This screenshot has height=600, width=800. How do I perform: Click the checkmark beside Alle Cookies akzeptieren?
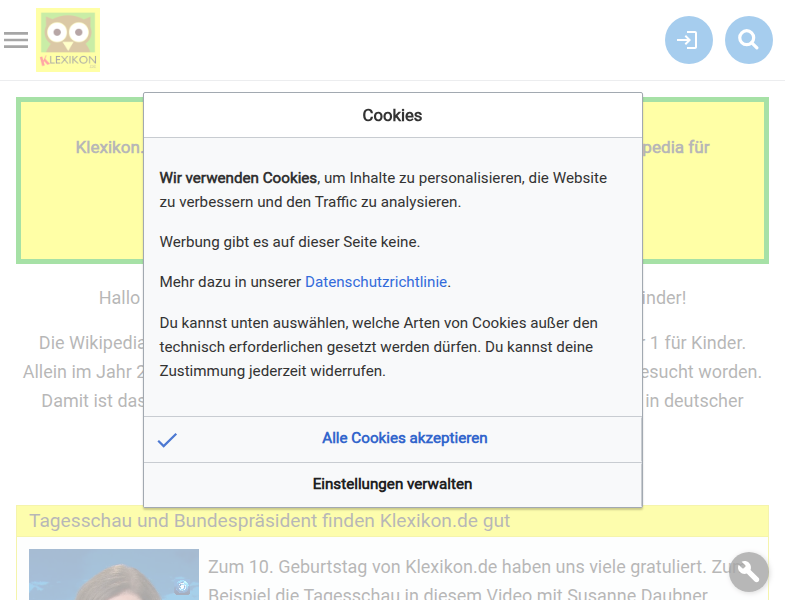coord(167,440)
